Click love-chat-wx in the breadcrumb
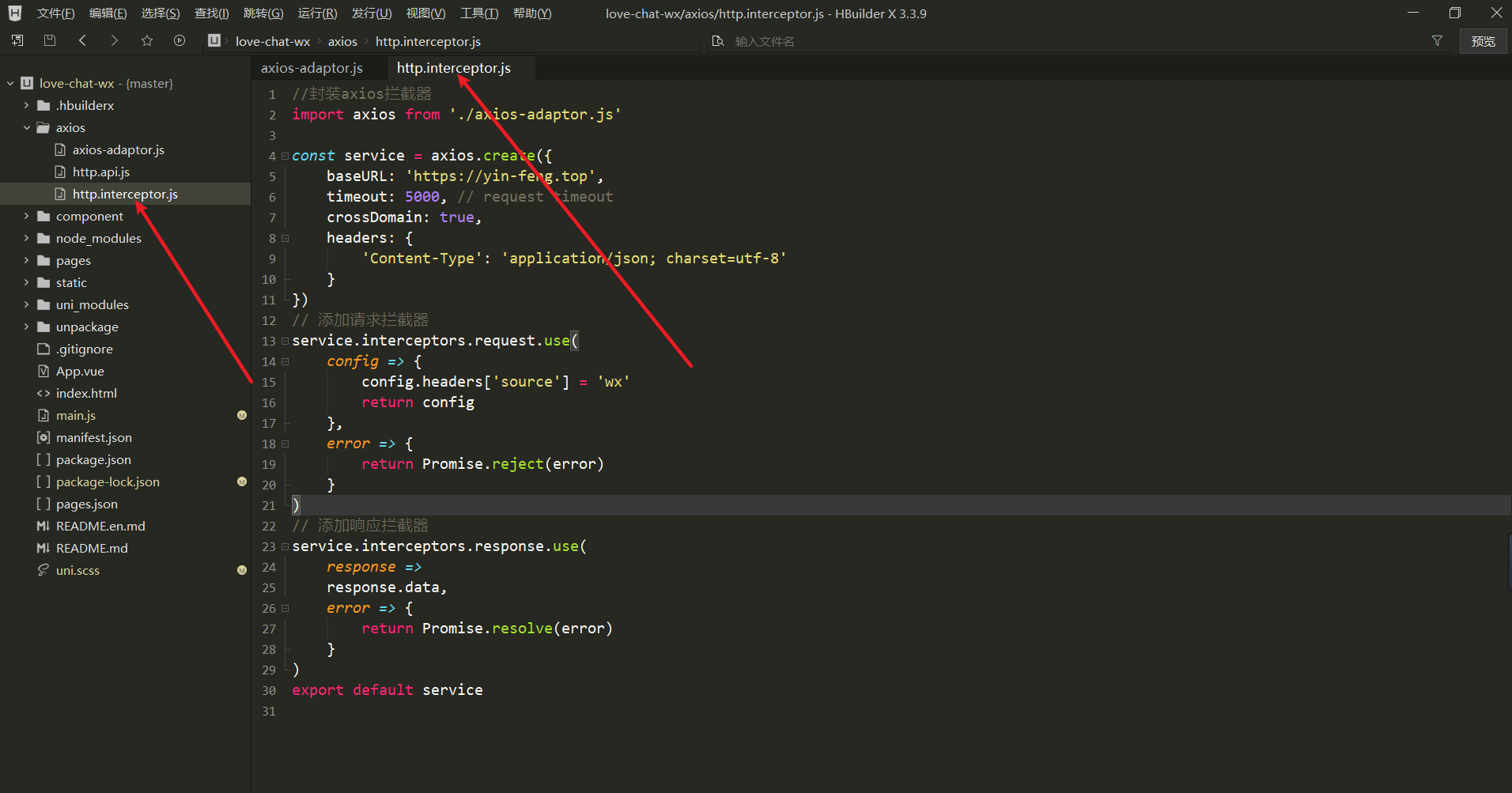 click(273, 41)
